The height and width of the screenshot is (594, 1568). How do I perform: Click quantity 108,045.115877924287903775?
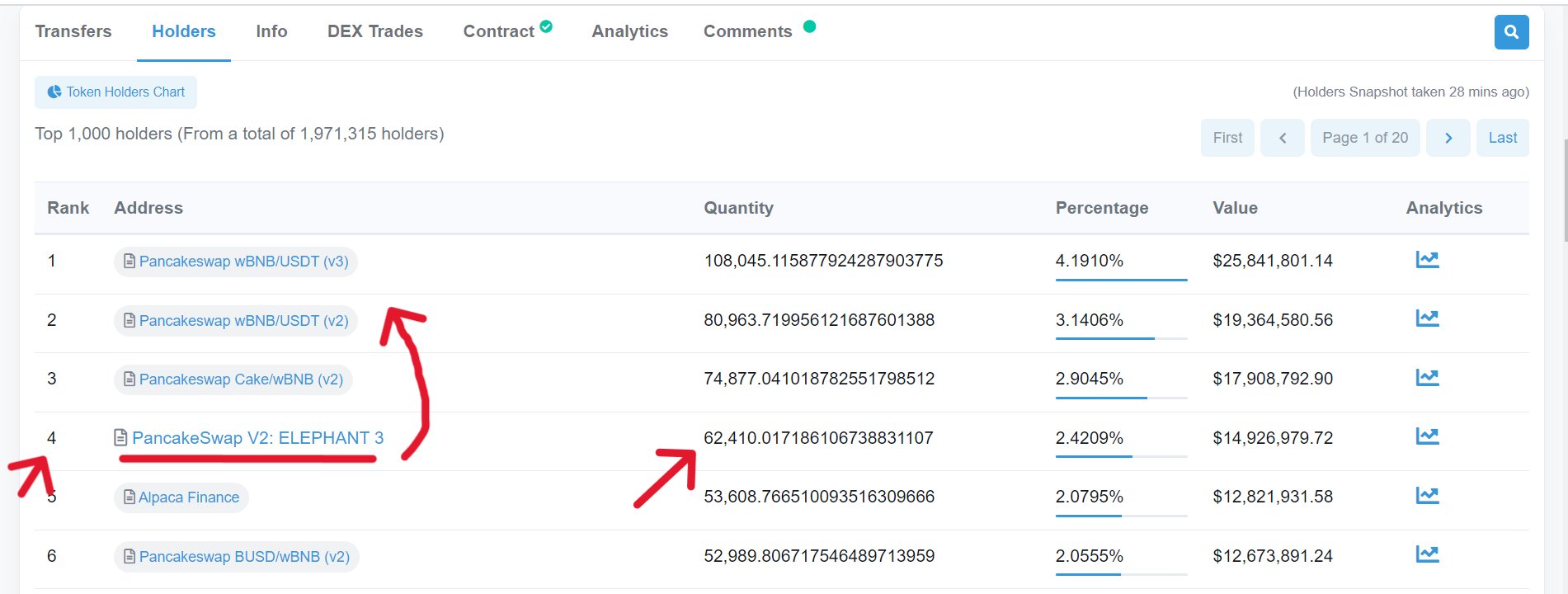coord(823,261)
